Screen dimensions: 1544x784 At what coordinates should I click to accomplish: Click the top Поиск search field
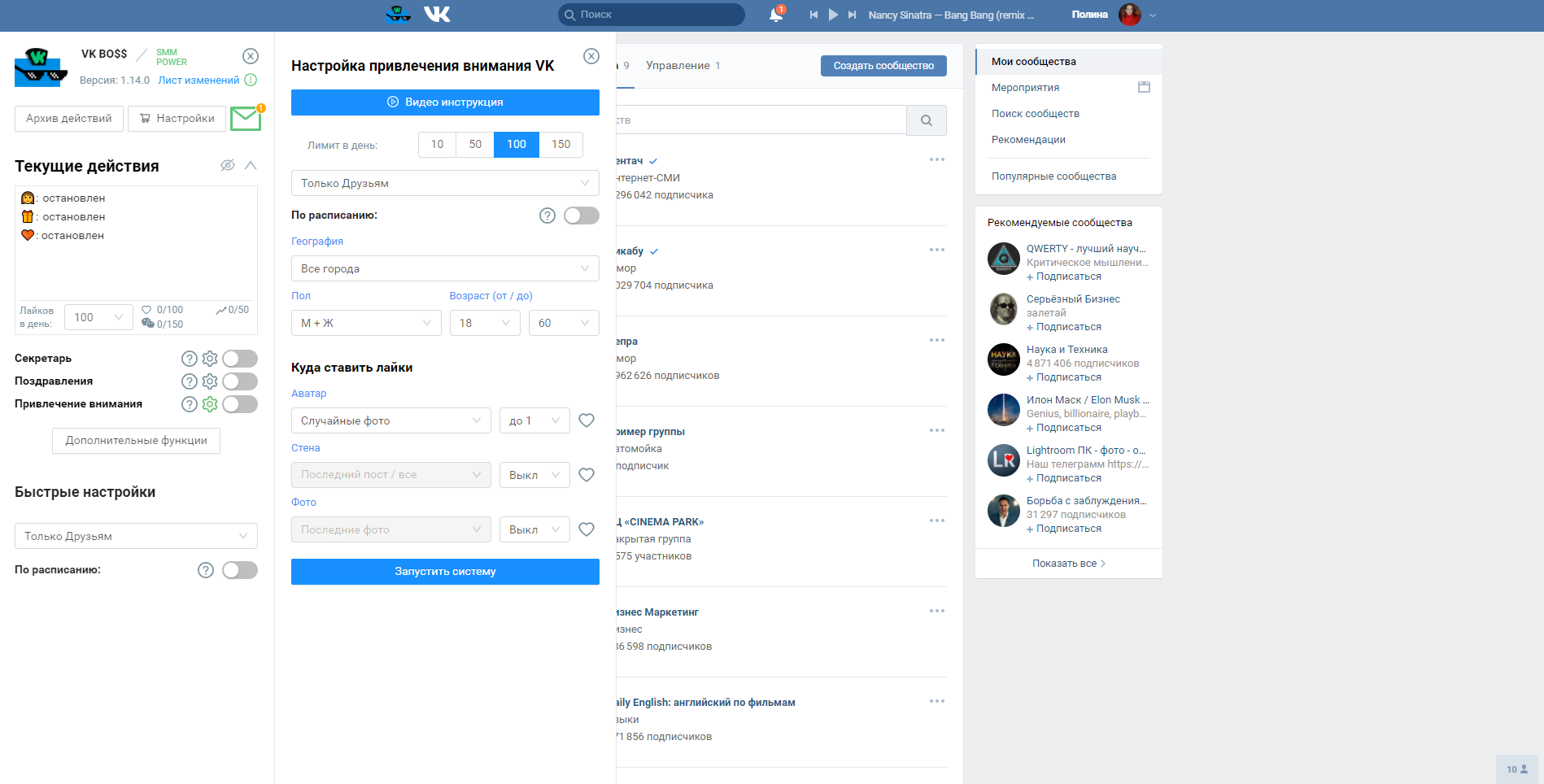click(x=652, y=15)
